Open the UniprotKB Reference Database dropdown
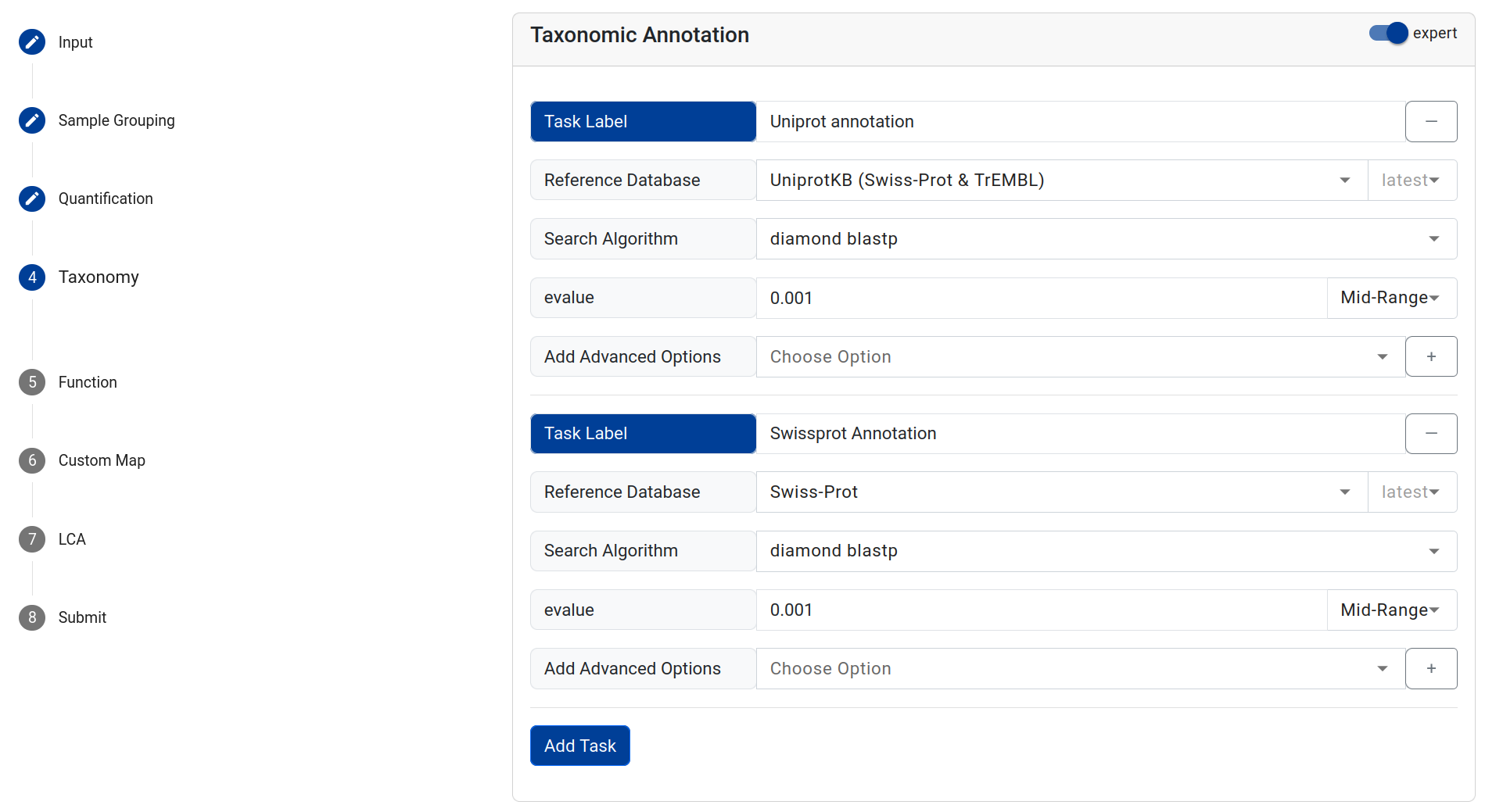This screenshot has width=1503, height=812. click(x=1060, y=181)
